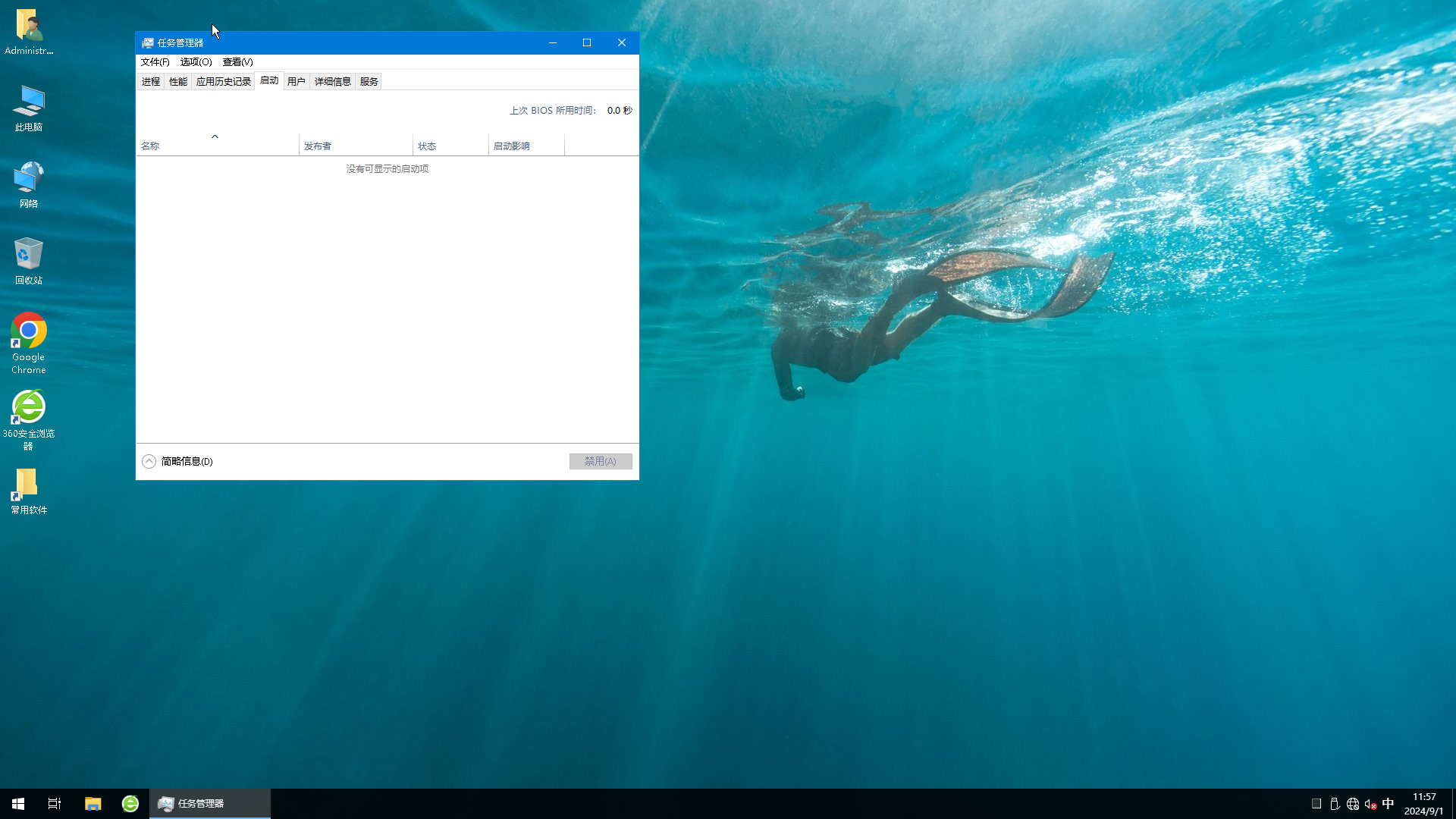Click the 上次 BIOS 所用时间 label
This screenshot has width=1456, height=819.
tap(553, 111)
